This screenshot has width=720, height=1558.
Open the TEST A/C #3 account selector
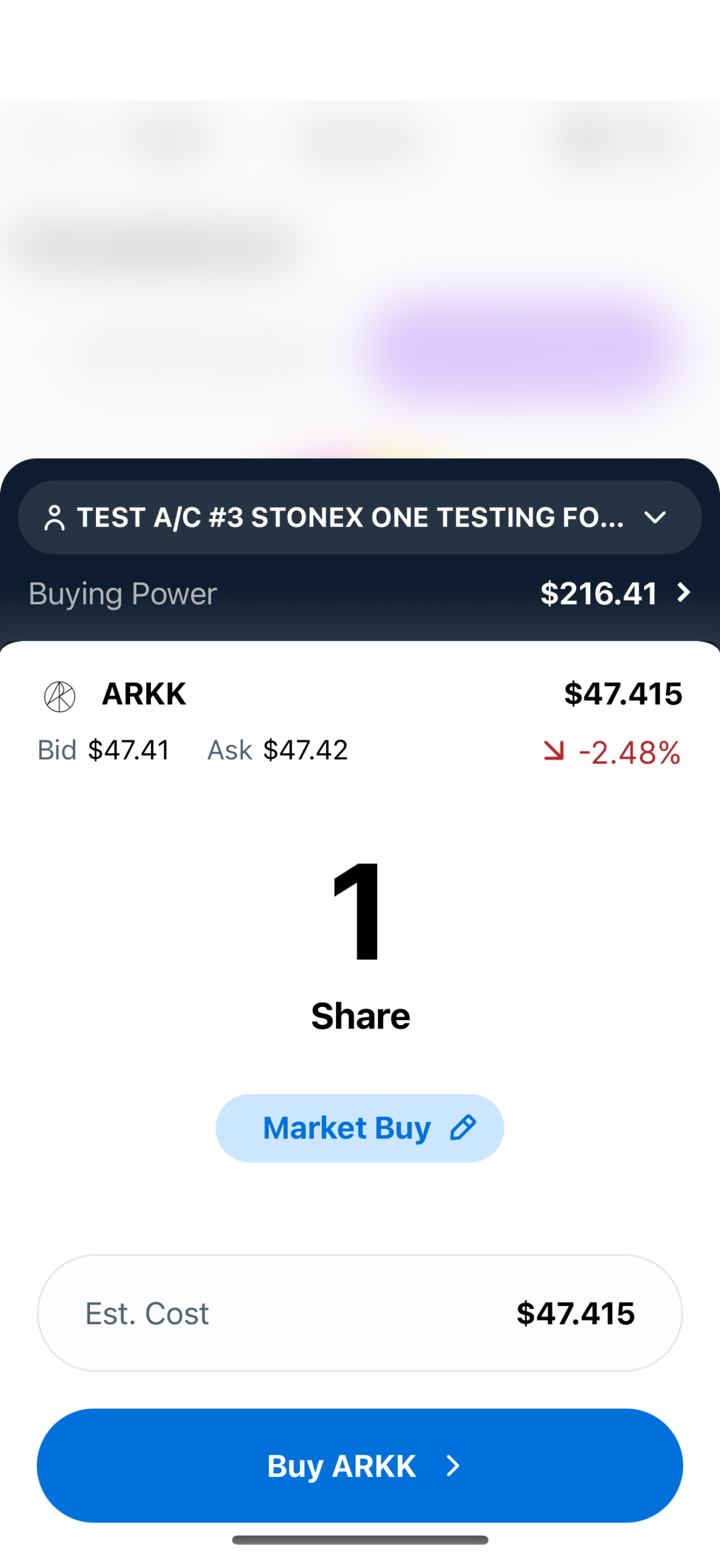[350, 518]
